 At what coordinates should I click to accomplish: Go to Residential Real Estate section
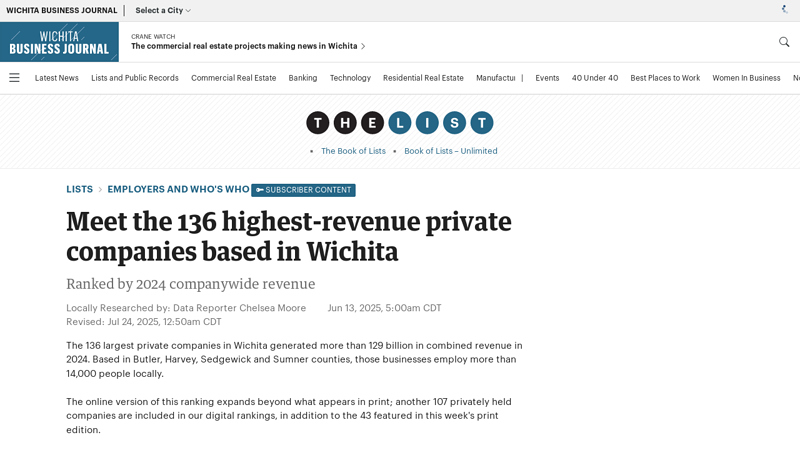423,78
